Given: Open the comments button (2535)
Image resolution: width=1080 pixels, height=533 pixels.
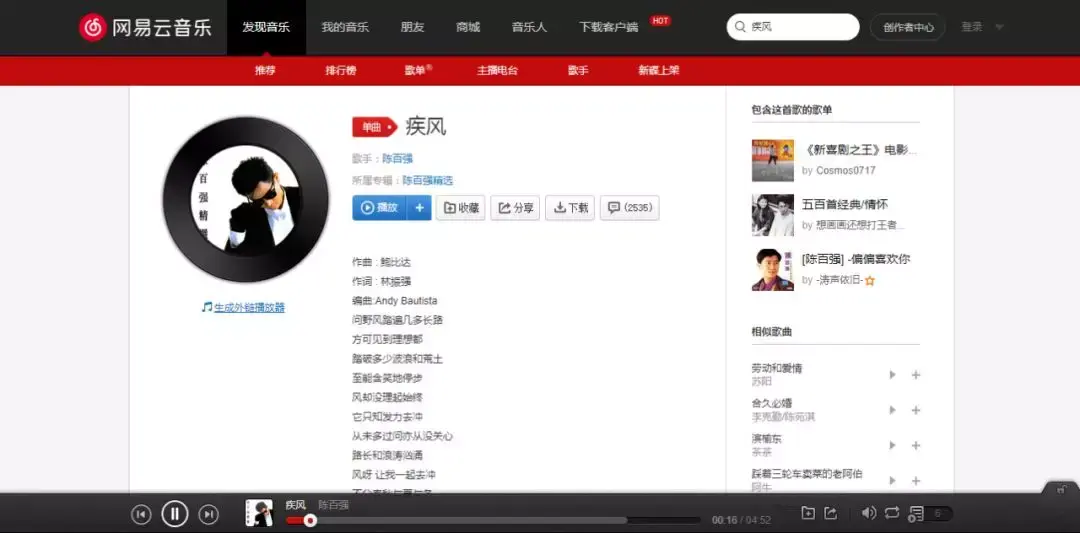Looking at the screenshot, I should pos(630,207).
